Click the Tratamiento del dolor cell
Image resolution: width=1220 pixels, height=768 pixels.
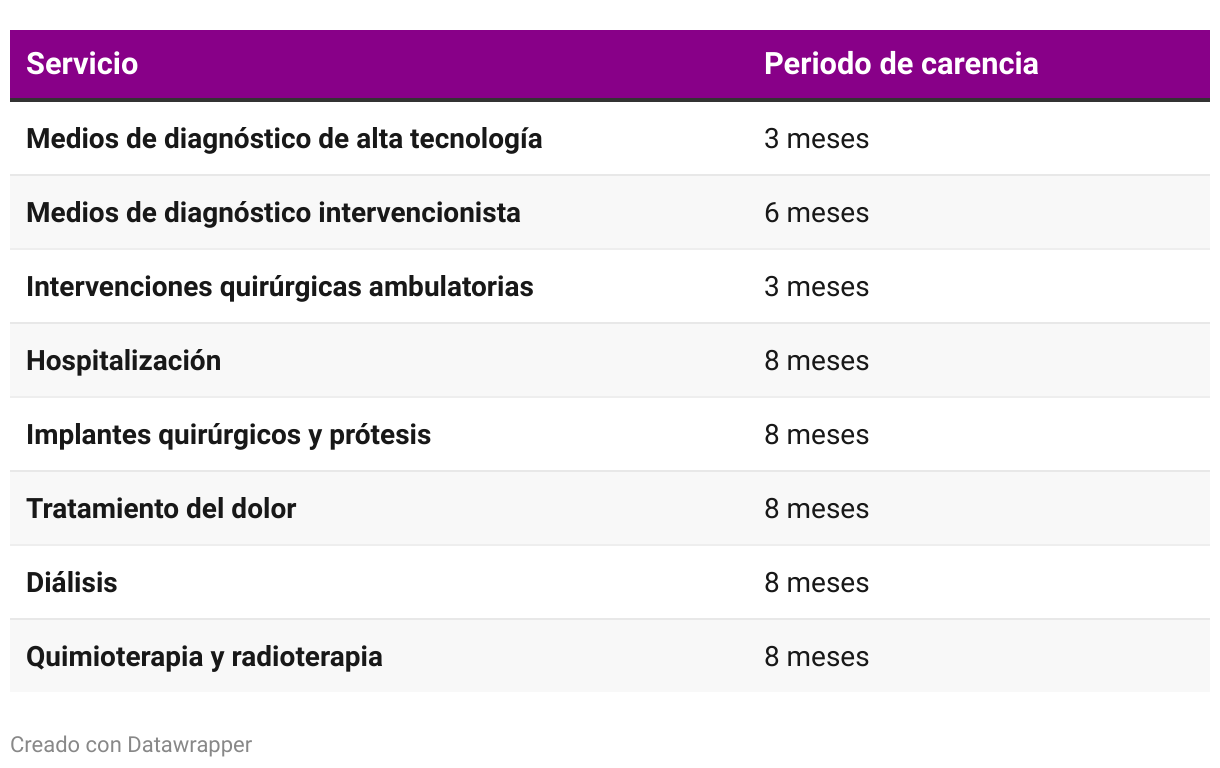(161, 508)
